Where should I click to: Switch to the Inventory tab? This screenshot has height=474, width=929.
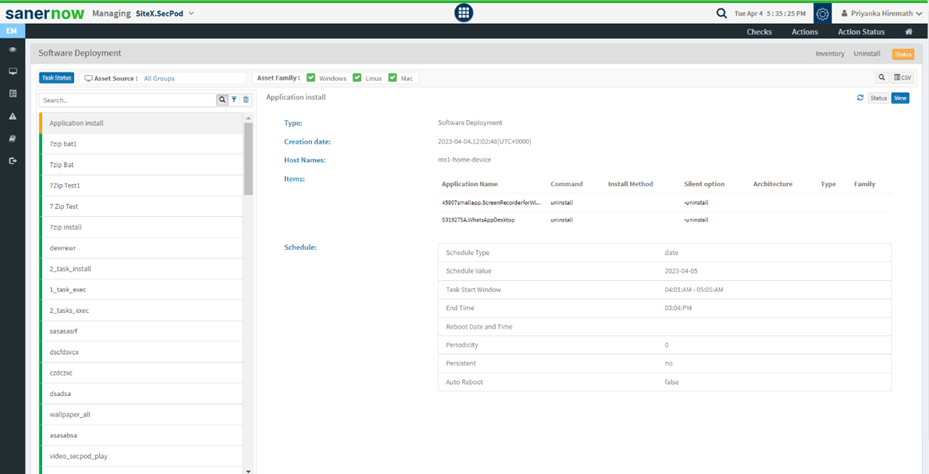coord(829,53)
